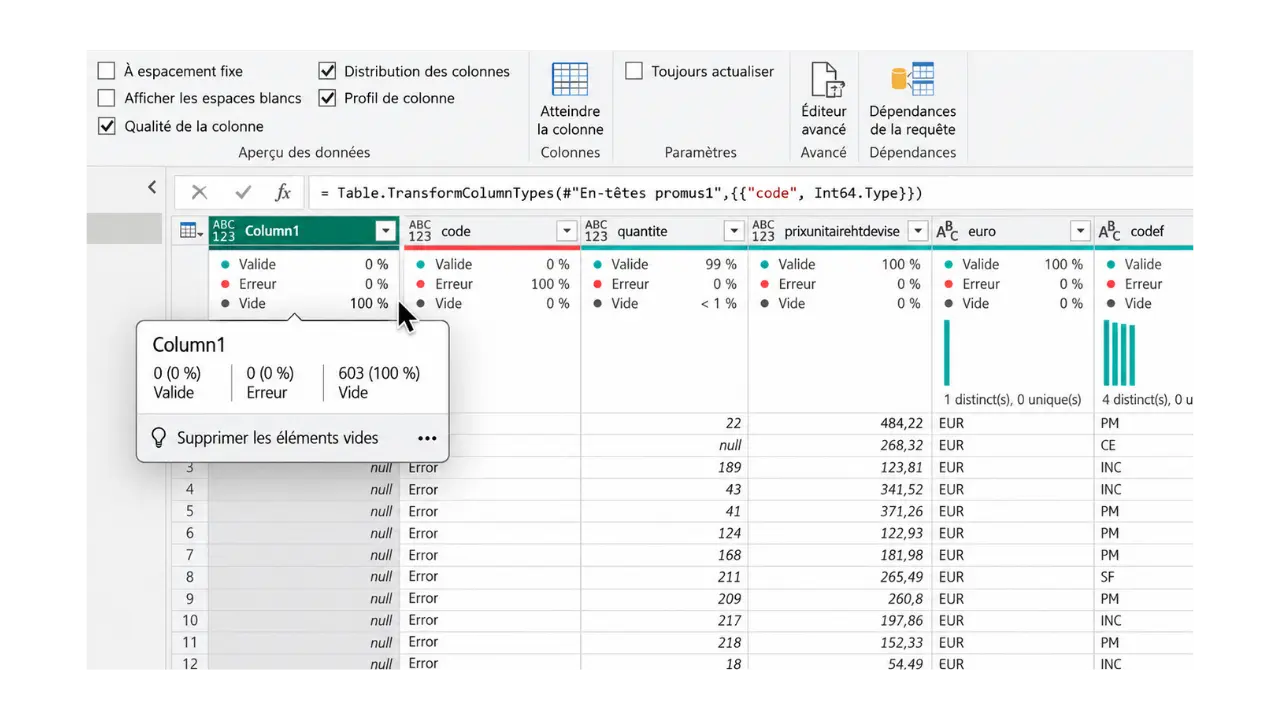Enable À espacement fixe

[106, 71]
